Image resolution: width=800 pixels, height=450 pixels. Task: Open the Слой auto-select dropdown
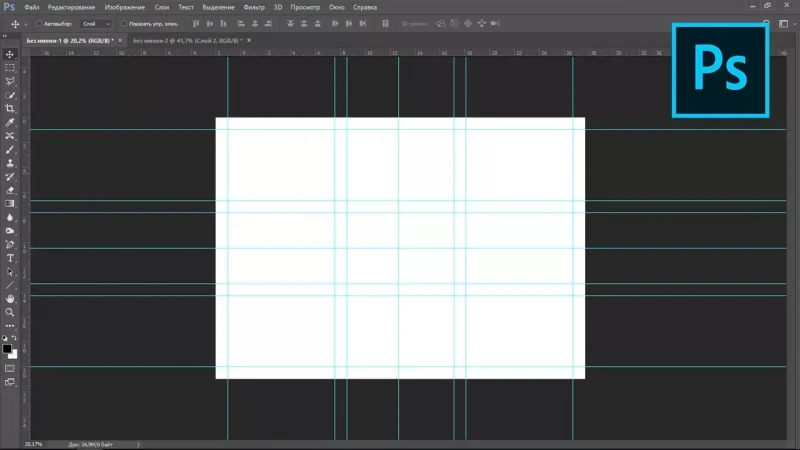click(x=93, y=23)
